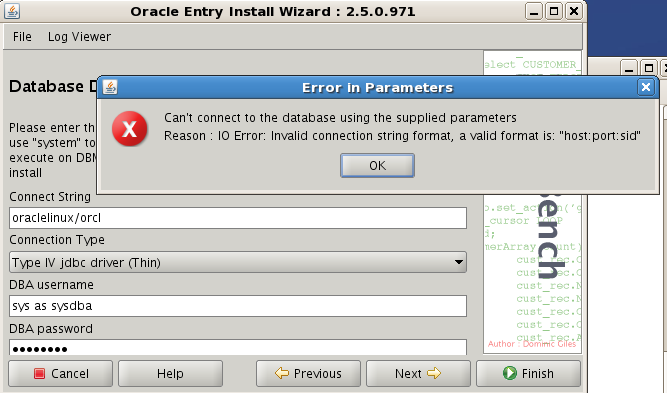Click the 'Can't connect to the database' message
The image size is (667, 393).
point(340,117)
